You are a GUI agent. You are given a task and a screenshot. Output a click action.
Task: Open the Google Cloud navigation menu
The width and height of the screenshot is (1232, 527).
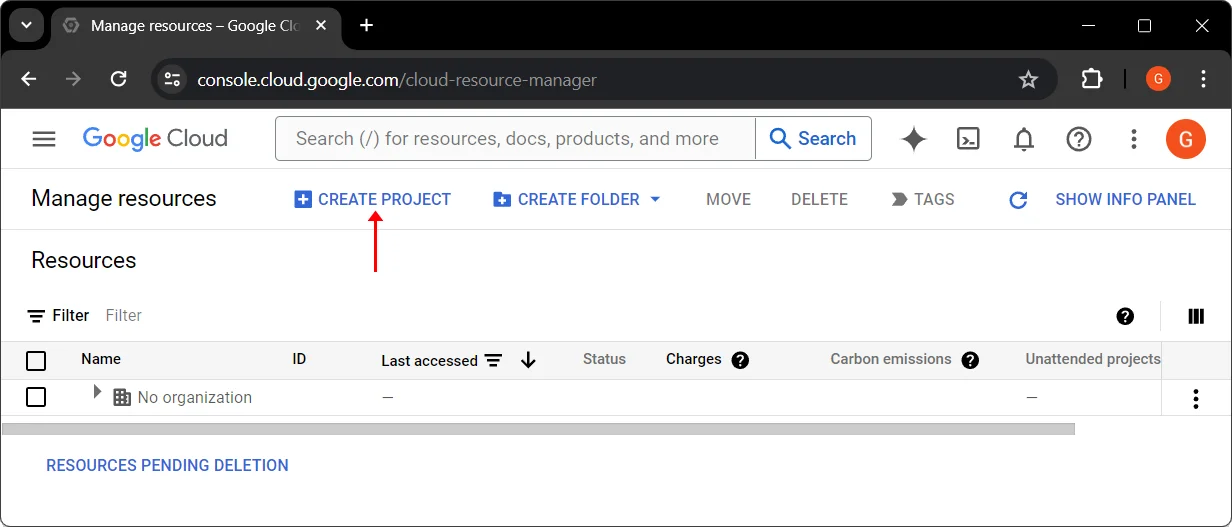coord(44,139)
